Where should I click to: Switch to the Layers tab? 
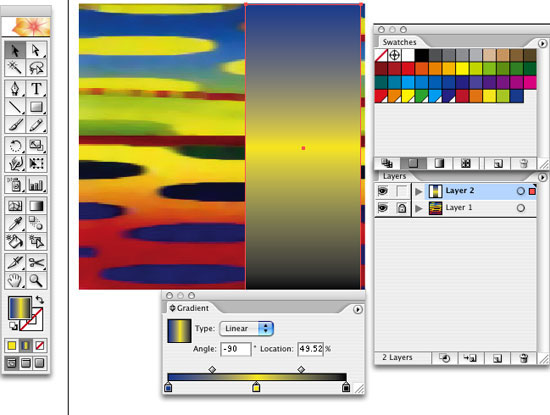(x=395, y=176)
